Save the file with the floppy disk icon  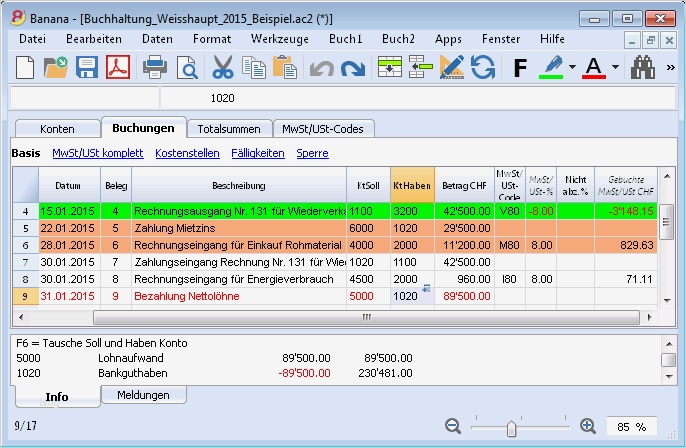[87, 68]
